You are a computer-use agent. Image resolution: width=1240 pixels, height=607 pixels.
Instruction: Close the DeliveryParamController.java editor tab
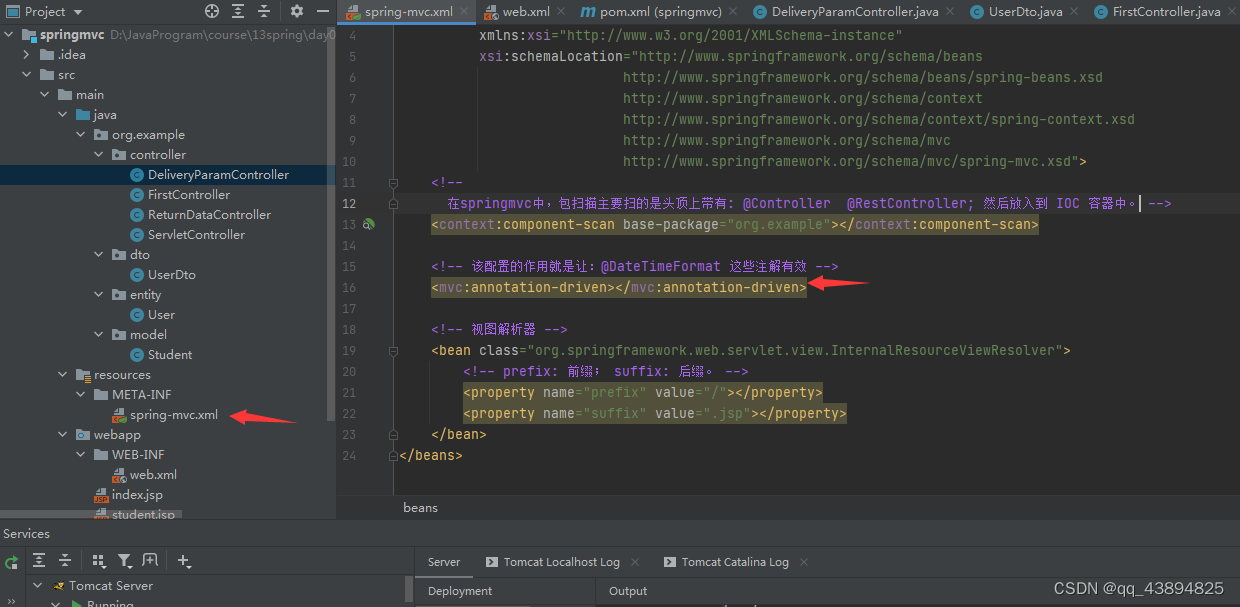(x=950, y=12)
